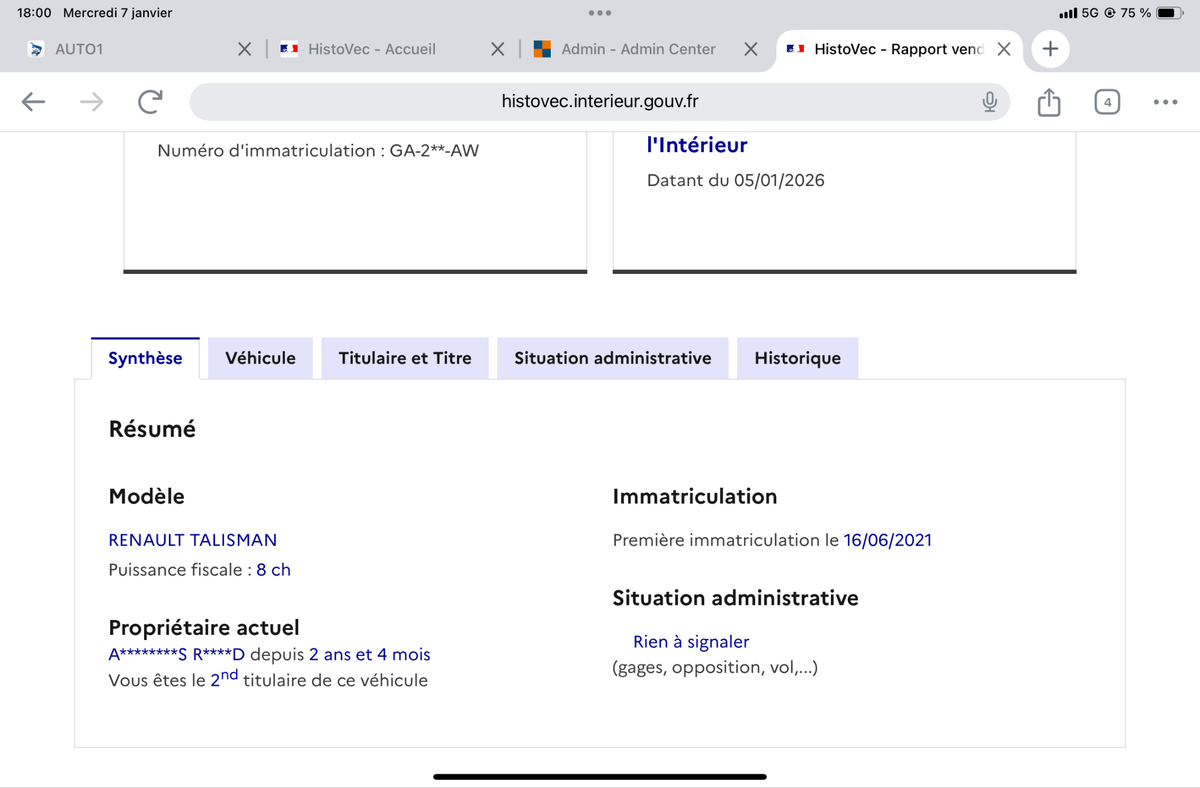Select the Situation administrative tab
This screenshot has height=788, width=1200.
coord(613,358)
